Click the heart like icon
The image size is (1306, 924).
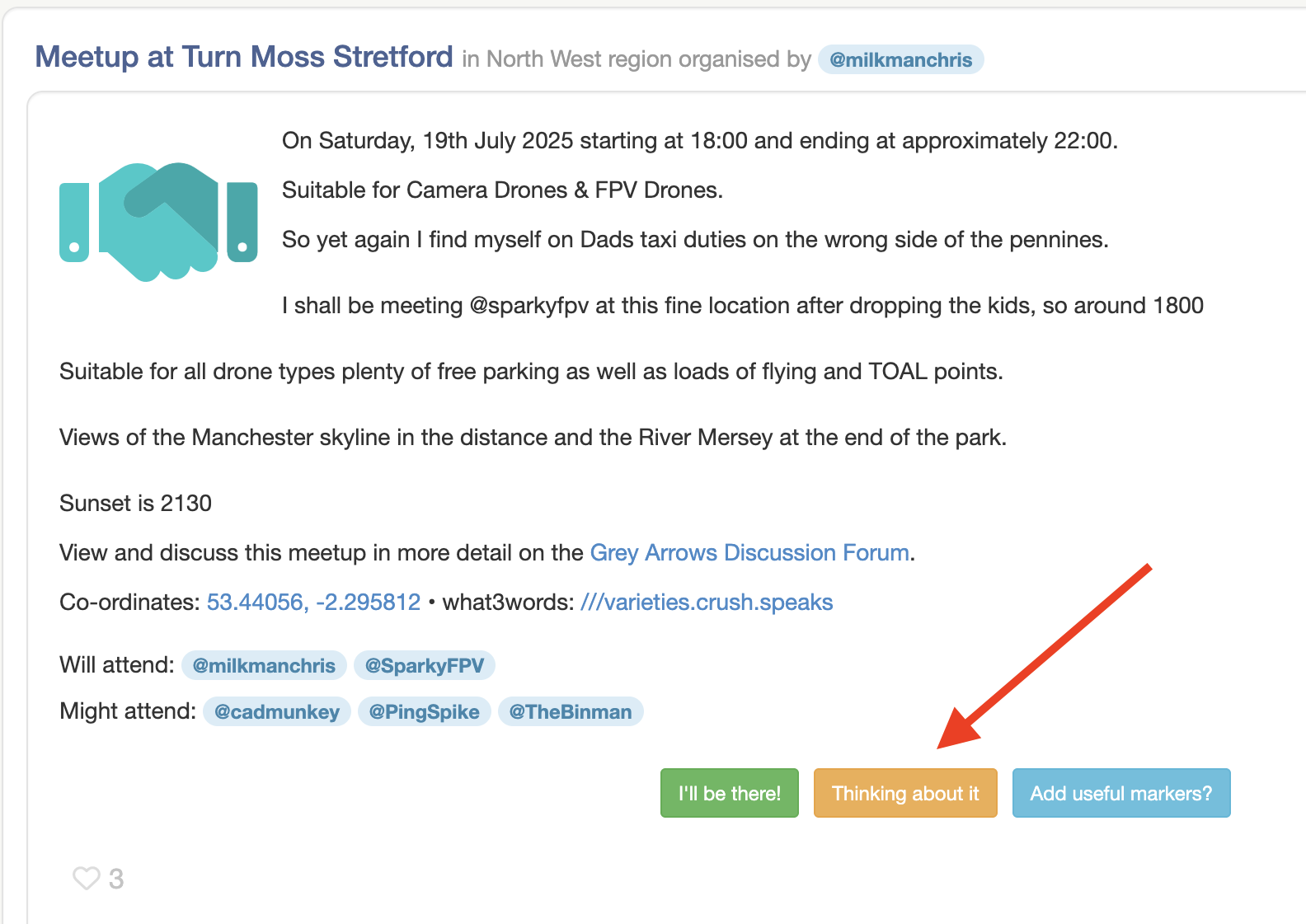pos(86,878)
